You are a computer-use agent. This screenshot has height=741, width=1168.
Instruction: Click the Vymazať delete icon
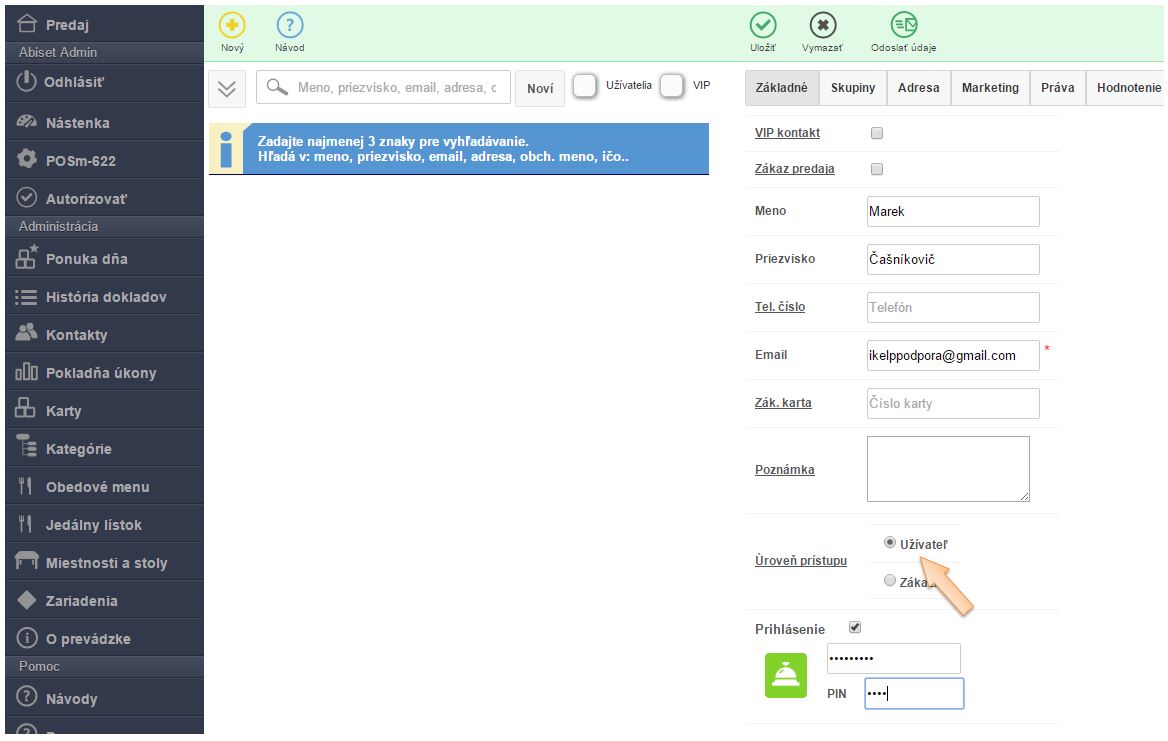tap(822, 26)
